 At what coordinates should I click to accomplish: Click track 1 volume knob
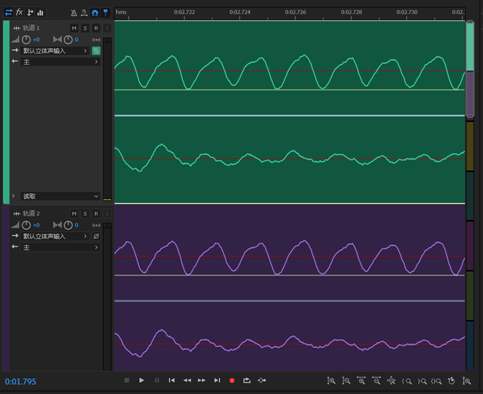26,40
